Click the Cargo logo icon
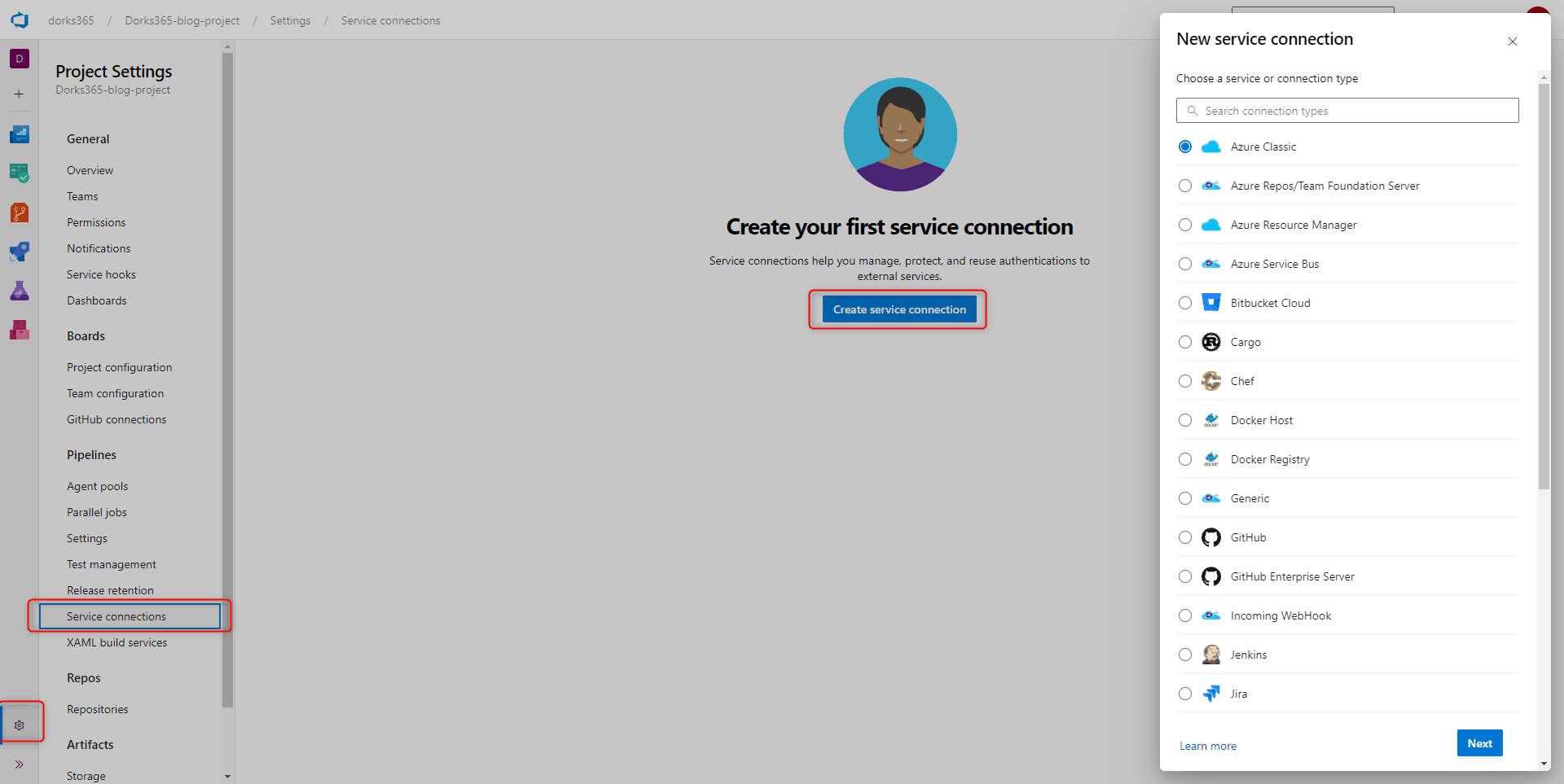The image size is (1564, 784). [1211, 342]
